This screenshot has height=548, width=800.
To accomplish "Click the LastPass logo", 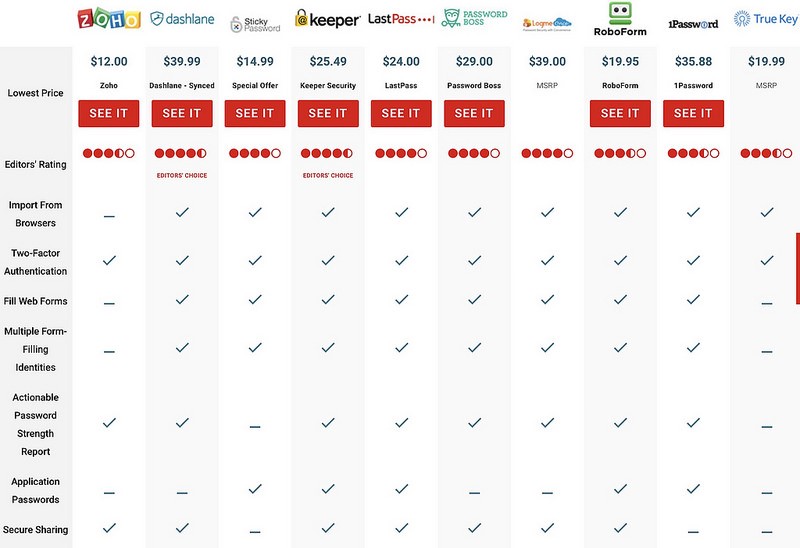I will pyautogui.click(x=400, y=19).
